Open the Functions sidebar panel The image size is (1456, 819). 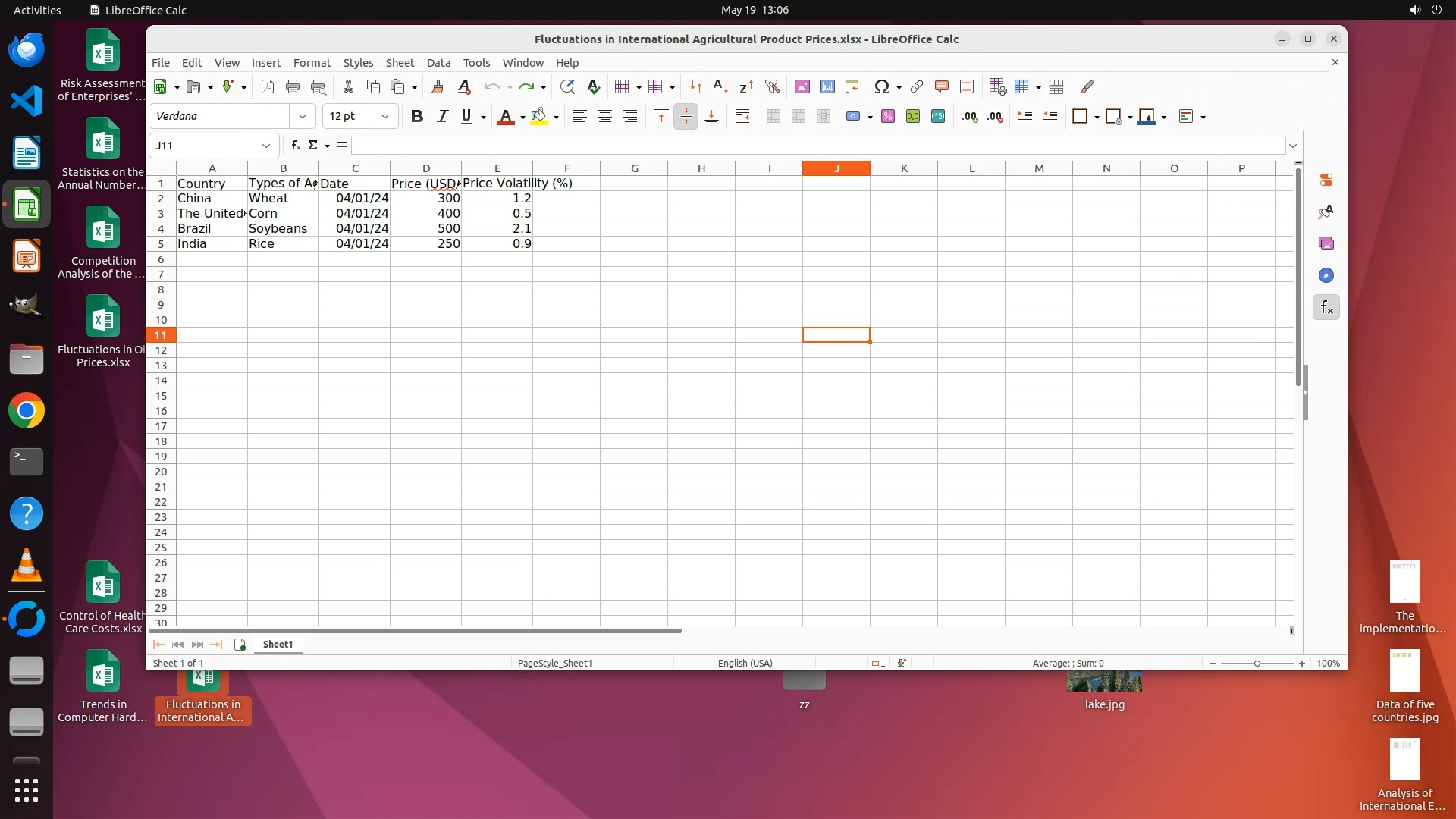[x=1326, y=308]
